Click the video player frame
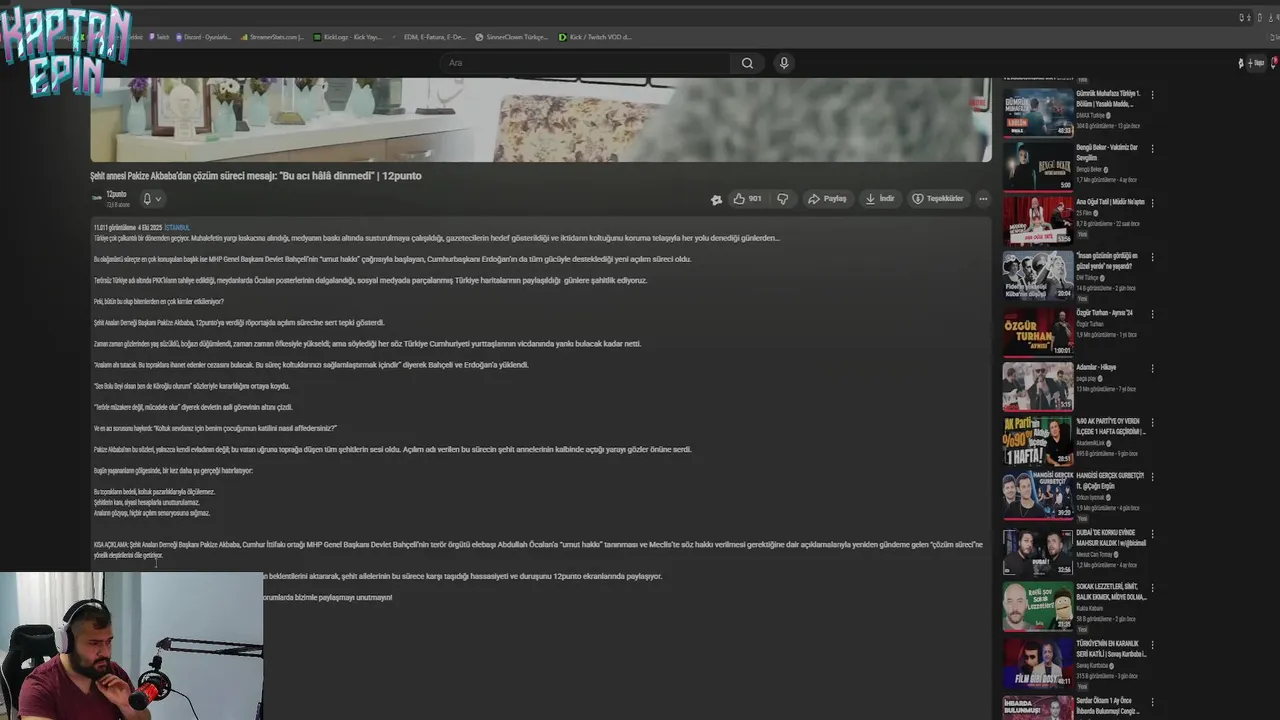 (541, 119)
